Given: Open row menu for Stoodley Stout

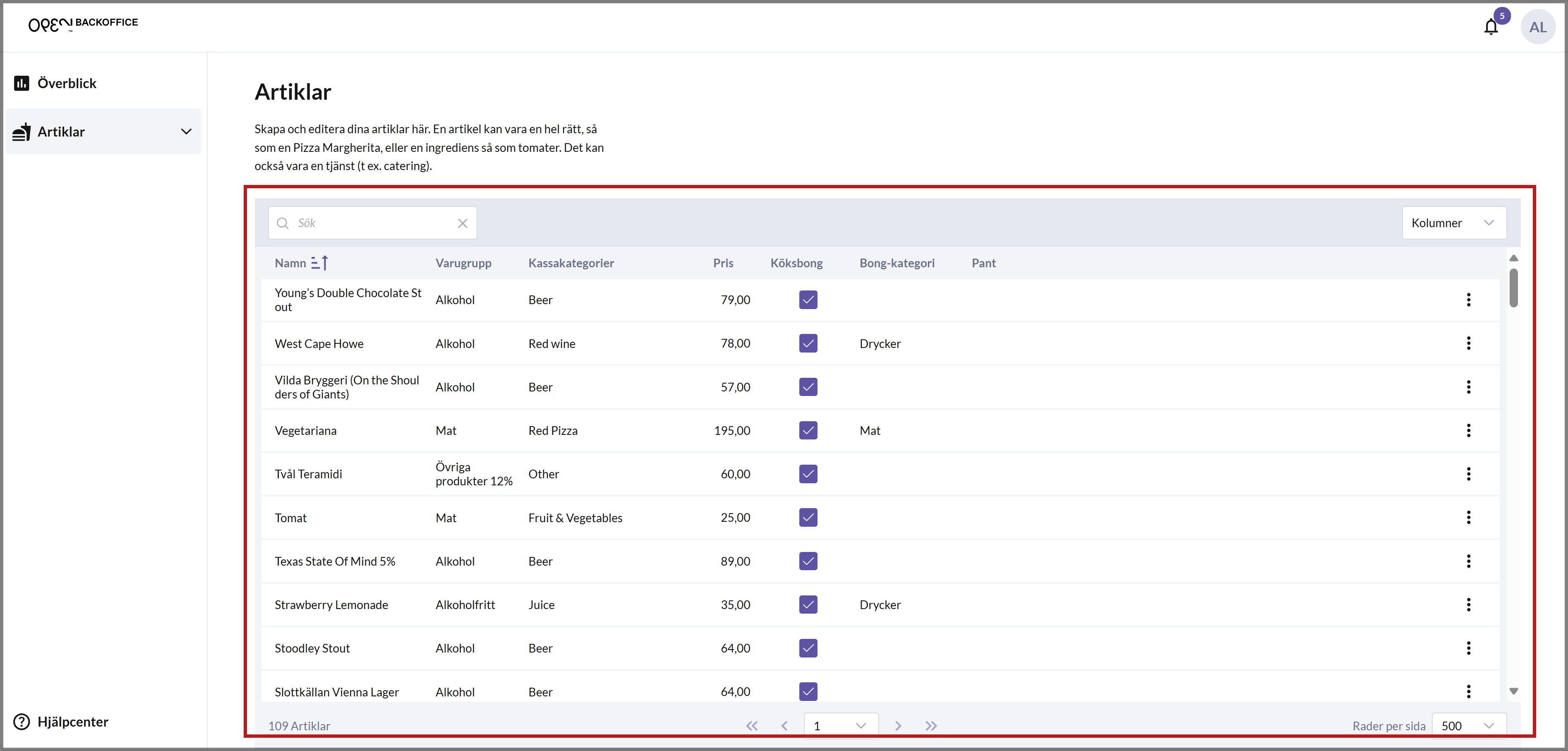Looking at the screenshot, I should (x=1468, y=648).
